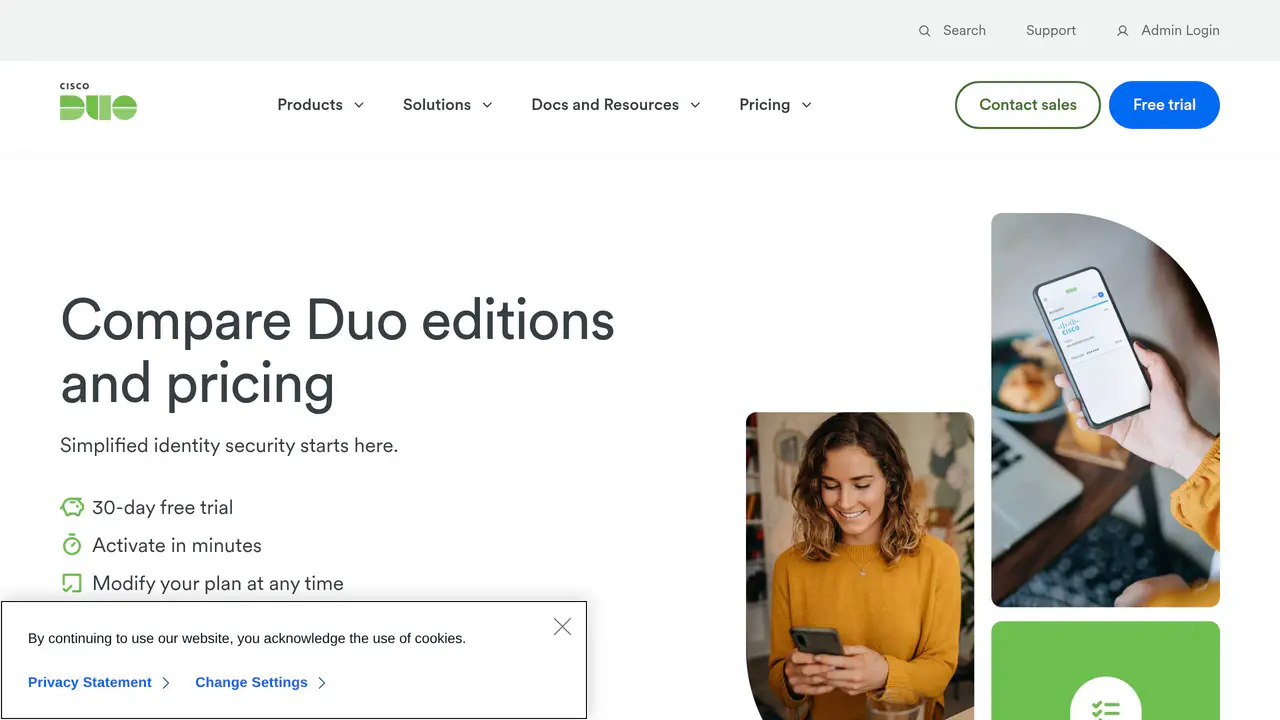Click the stopwatch icon beside Activate in minutes
Screen dimensions: 1280x720
[x=72, y=545]
